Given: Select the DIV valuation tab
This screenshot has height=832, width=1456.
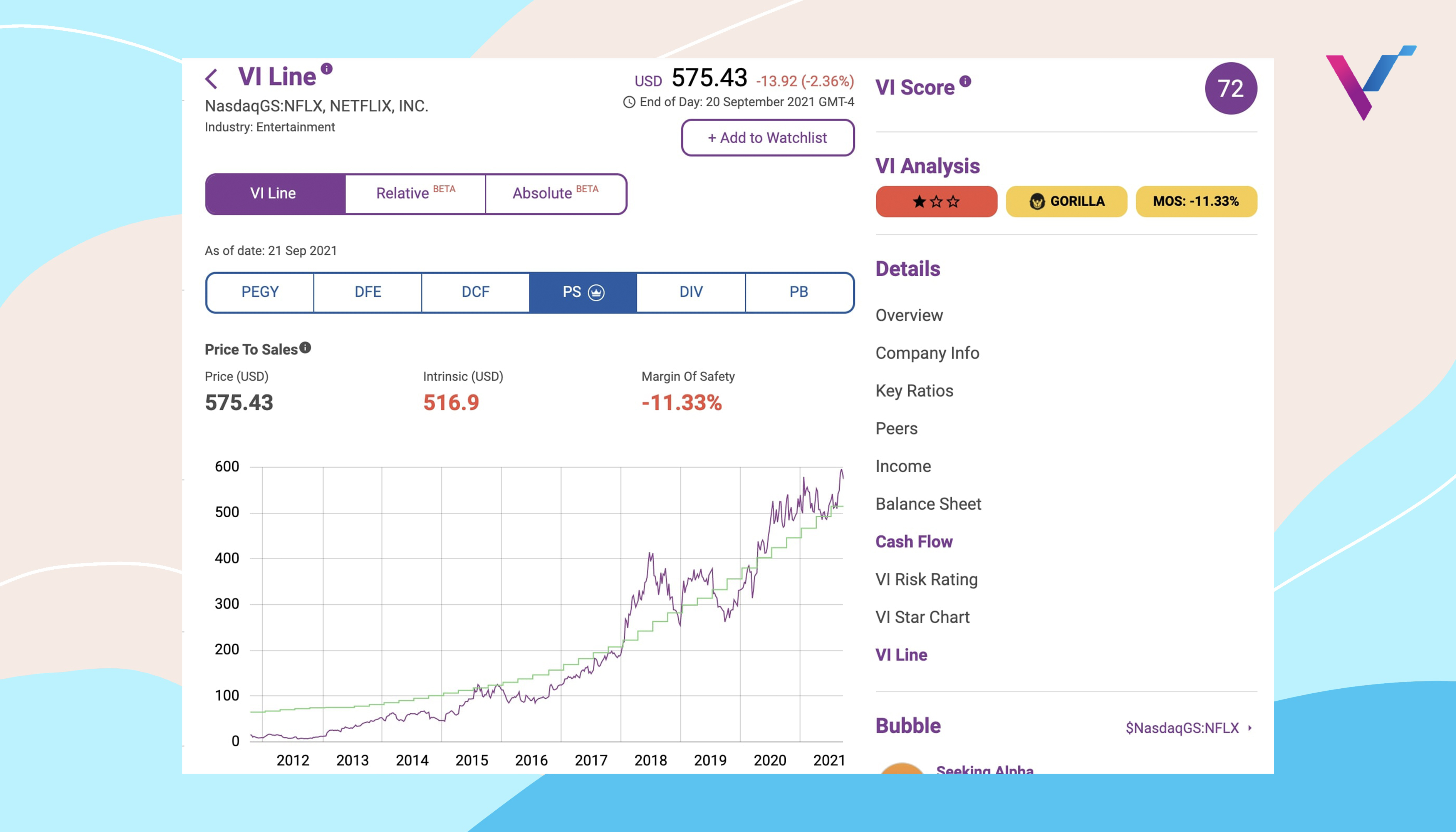Looking at the screenshot, I should [x=691, y=292].
